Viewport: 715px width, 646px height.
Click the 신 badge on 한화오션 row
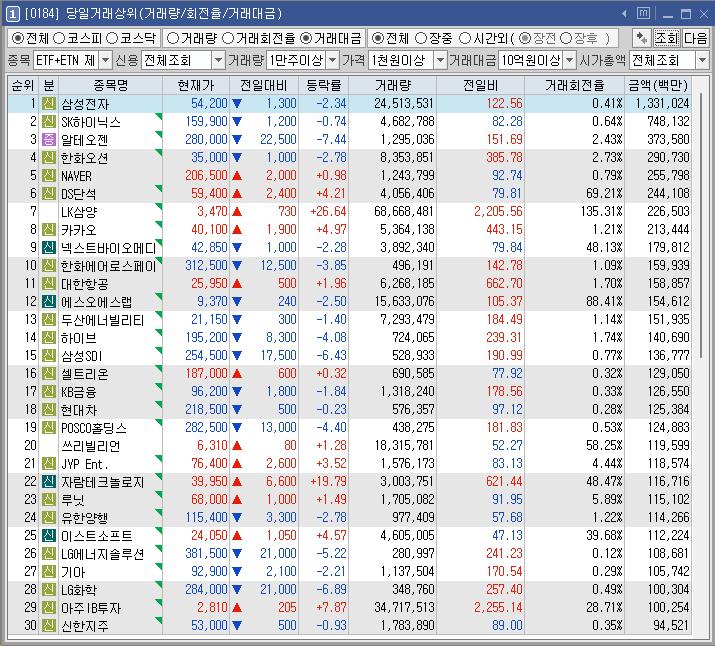48,158
